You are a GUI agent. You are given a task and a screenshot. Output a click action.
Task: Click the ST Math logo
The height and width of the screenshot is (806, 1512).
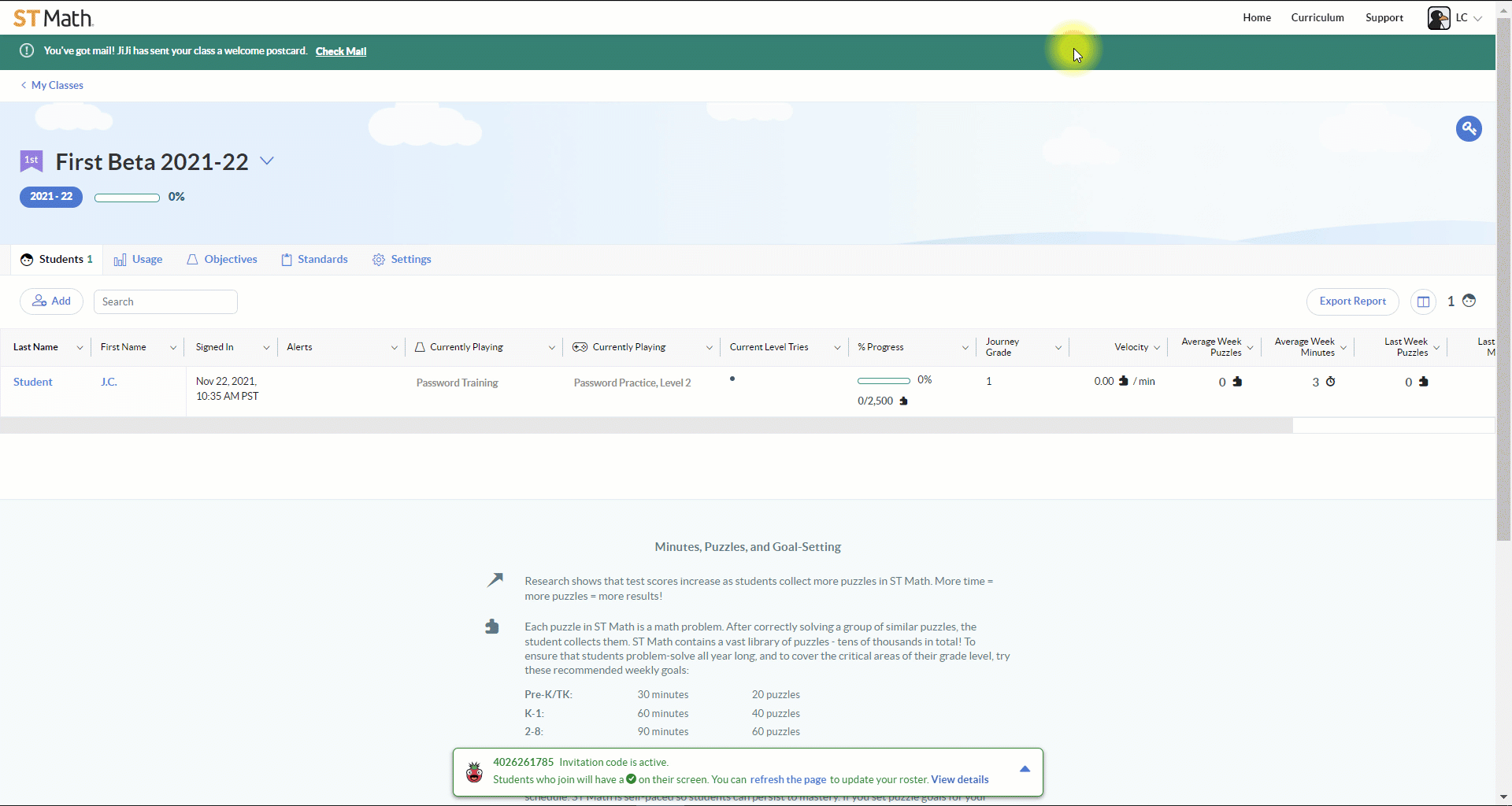tap(54, 18)
